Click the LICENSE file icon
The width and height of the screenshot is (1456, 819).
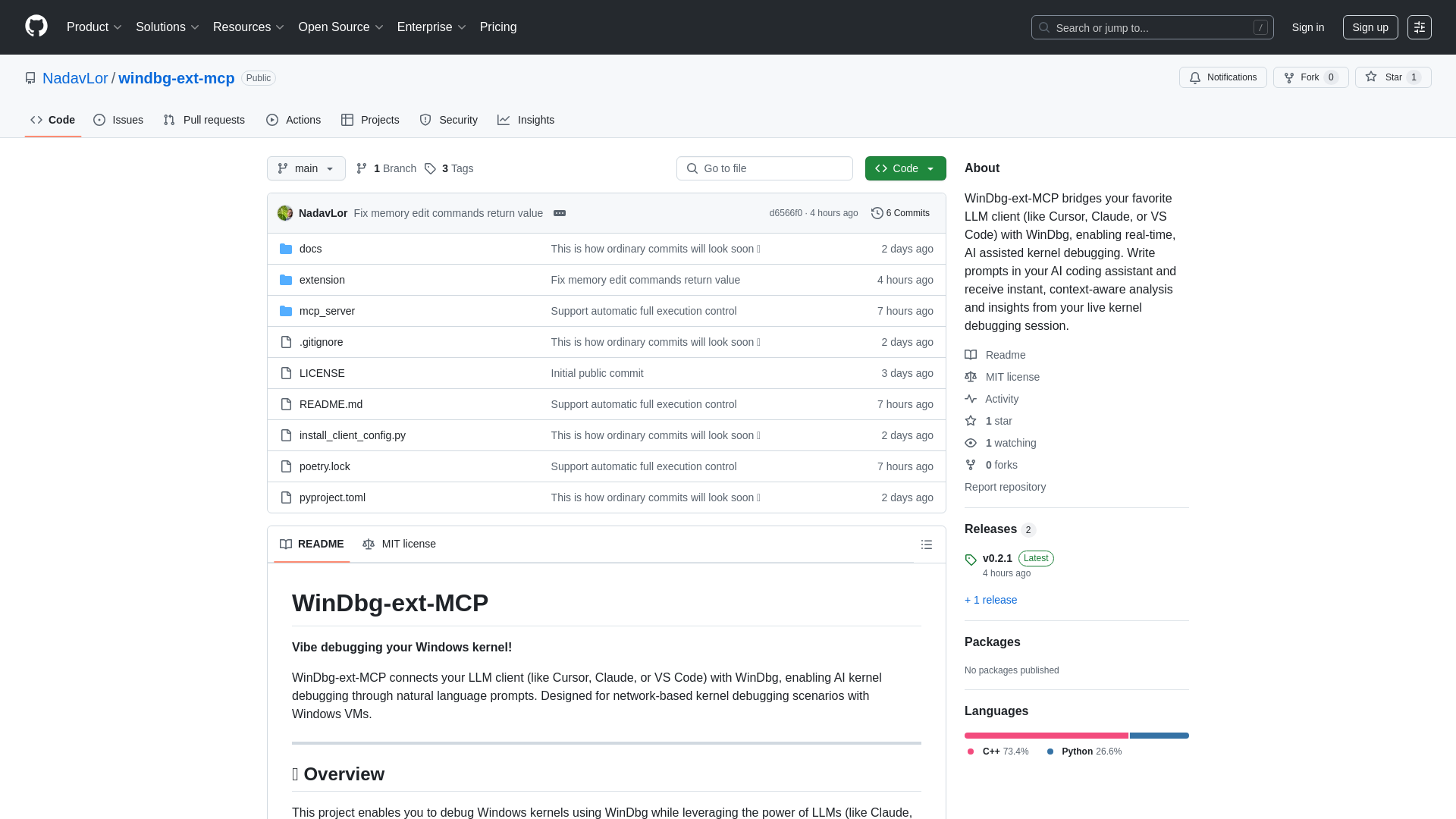click(x=286, y=373)
